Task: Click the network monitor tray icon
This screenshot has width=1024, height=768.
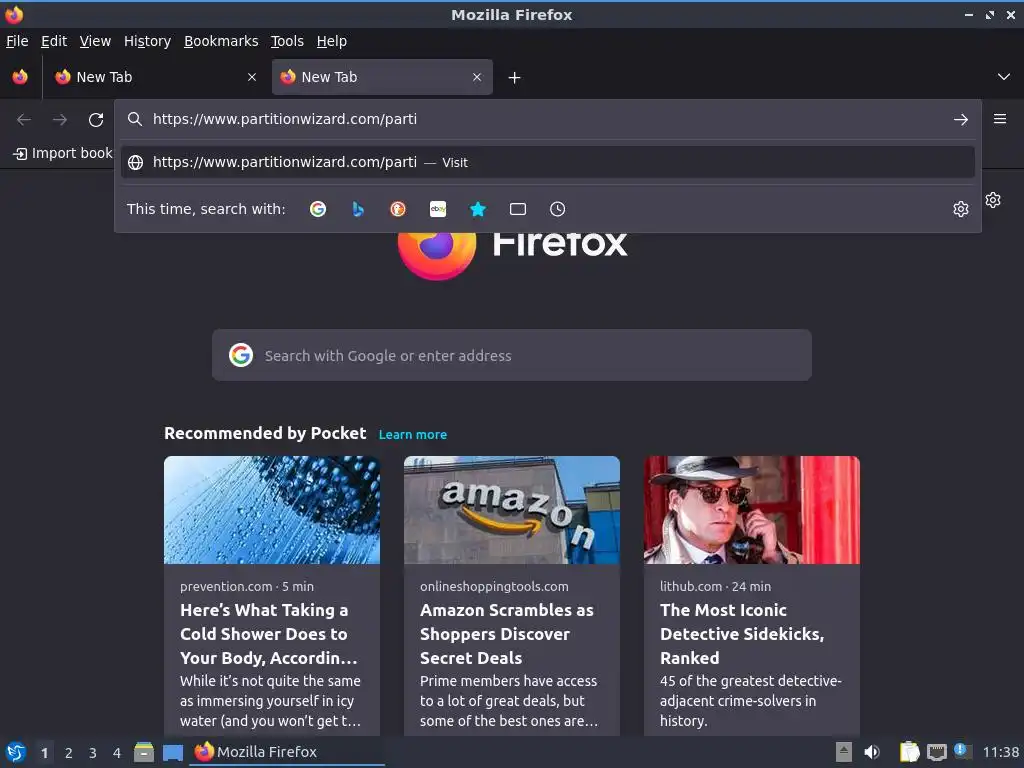Action: pyautogui.click(x=936, y=753)
